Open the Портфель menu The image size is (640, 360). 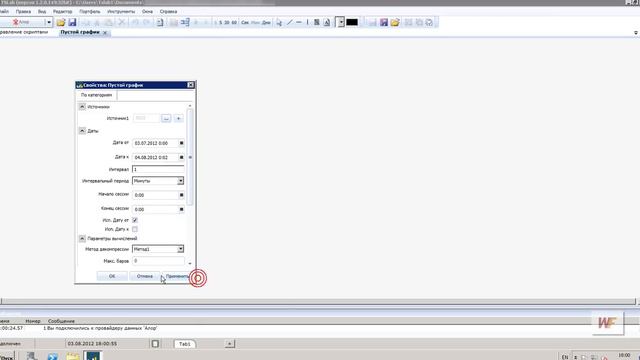(90, 11)
